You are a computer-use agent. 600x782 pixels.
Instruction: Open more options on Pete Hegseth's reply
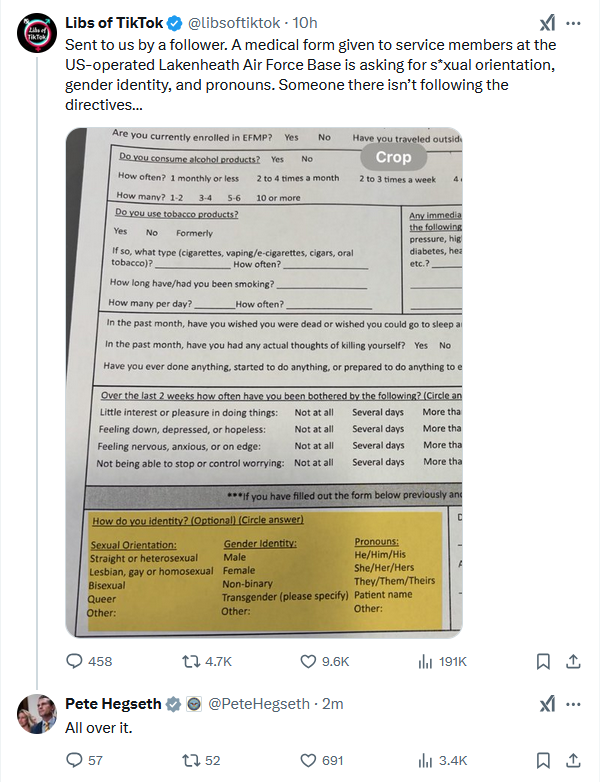pyautogui.click(x=574, y=704)
